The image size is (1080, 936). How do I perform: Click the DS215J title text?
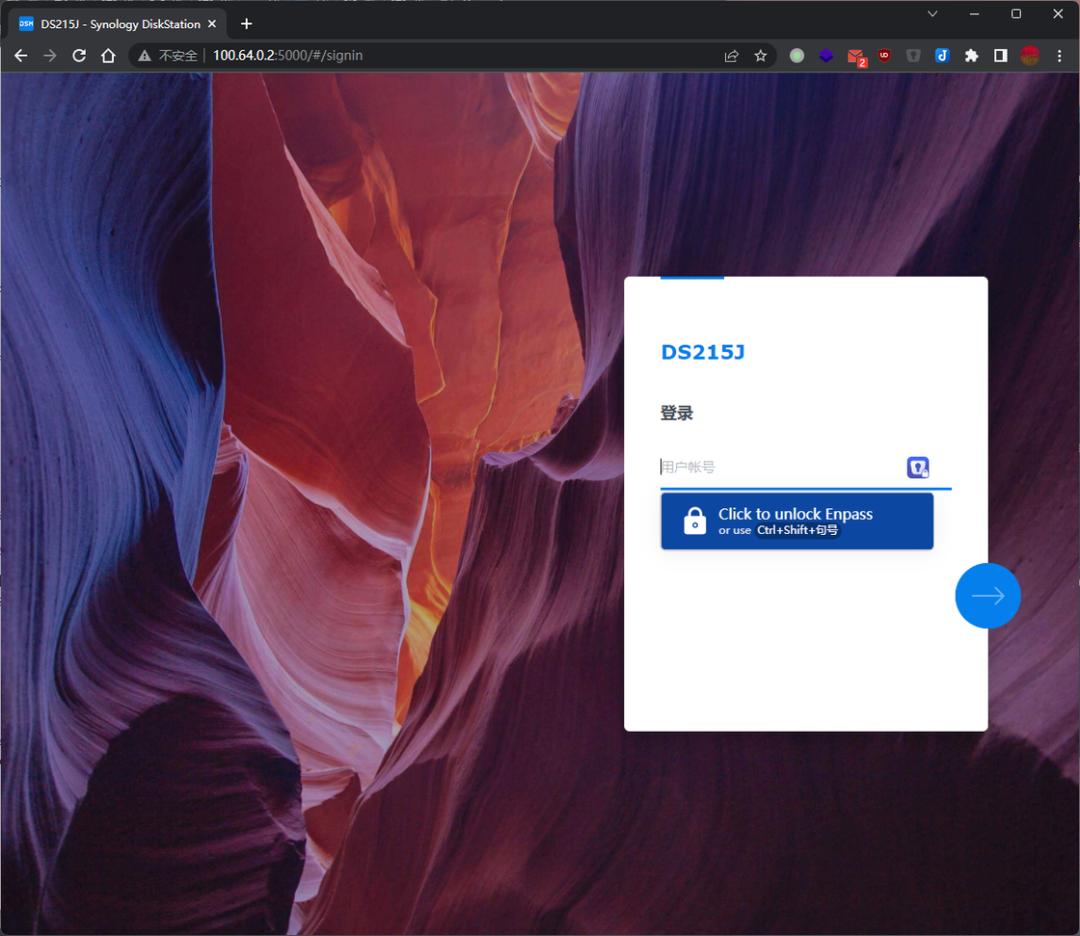click(702, 352)
